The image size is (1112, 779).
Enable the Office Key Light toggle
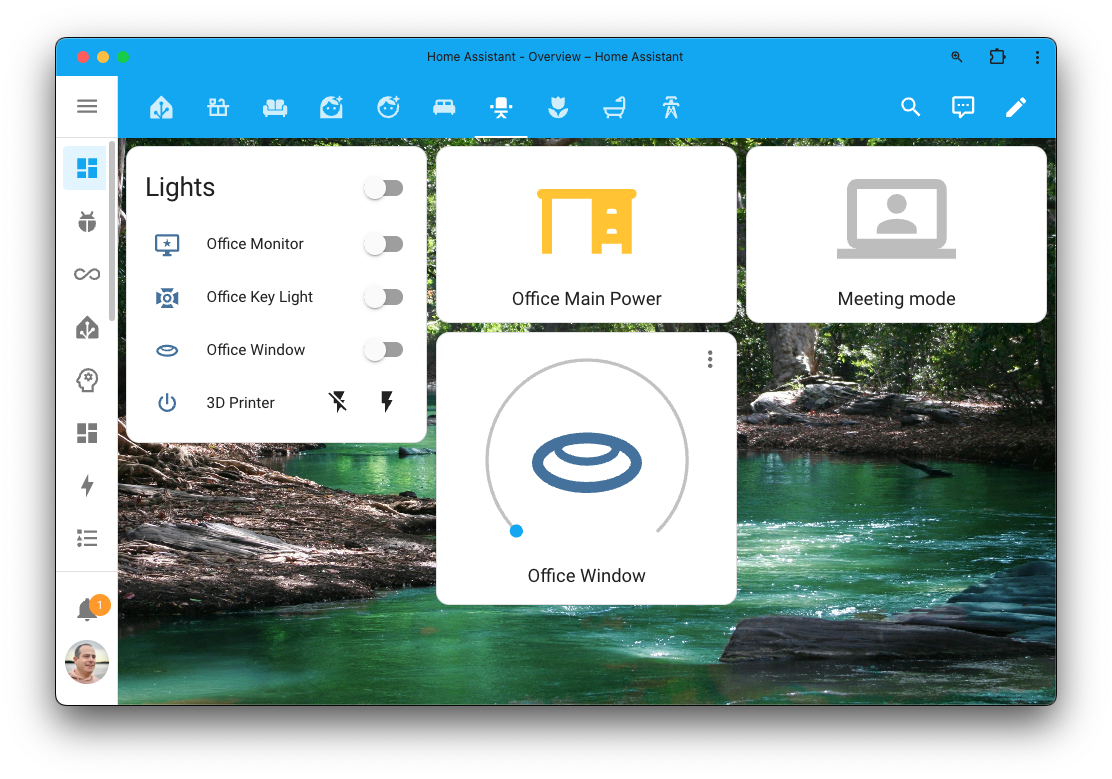pyautogui.click(x=383, y=296)
